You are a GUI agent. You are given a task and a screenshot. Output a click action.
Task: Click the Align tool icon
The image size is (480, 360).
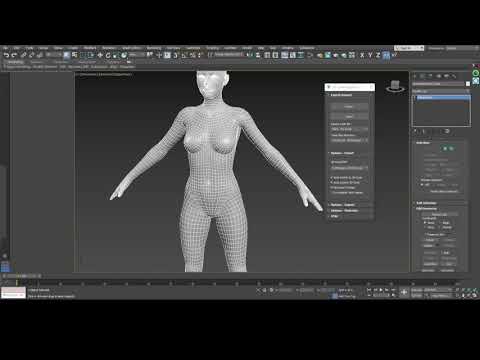click(258, 55)
